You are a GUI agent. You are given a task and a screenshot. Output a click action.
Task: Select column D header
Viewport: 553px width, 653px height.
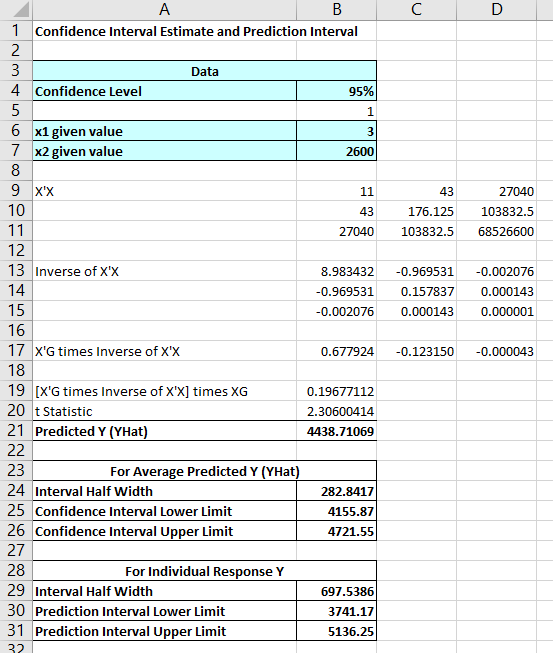click(496, 10)
